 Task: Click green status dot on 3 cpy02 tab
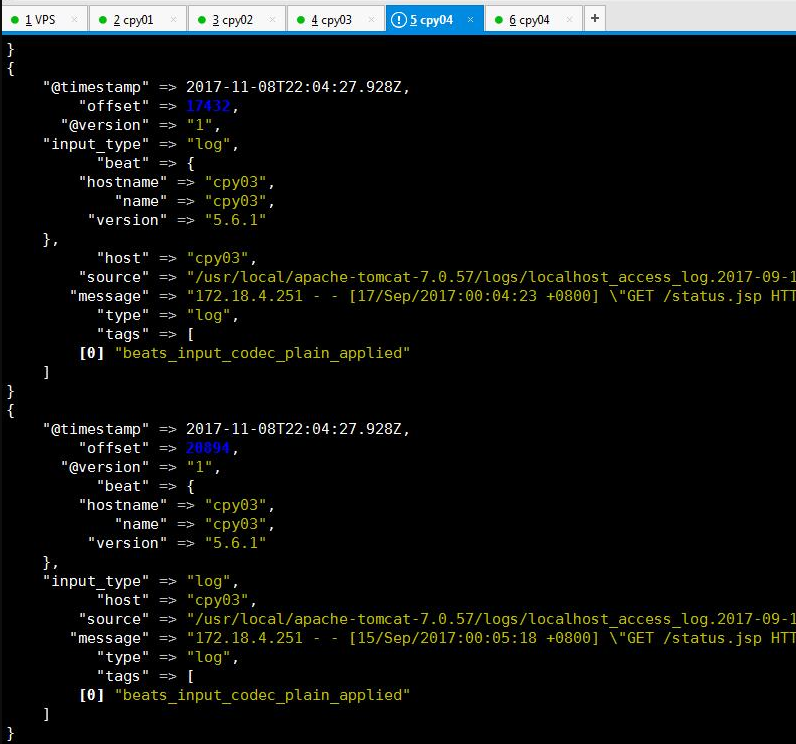(x=202, y=20)
